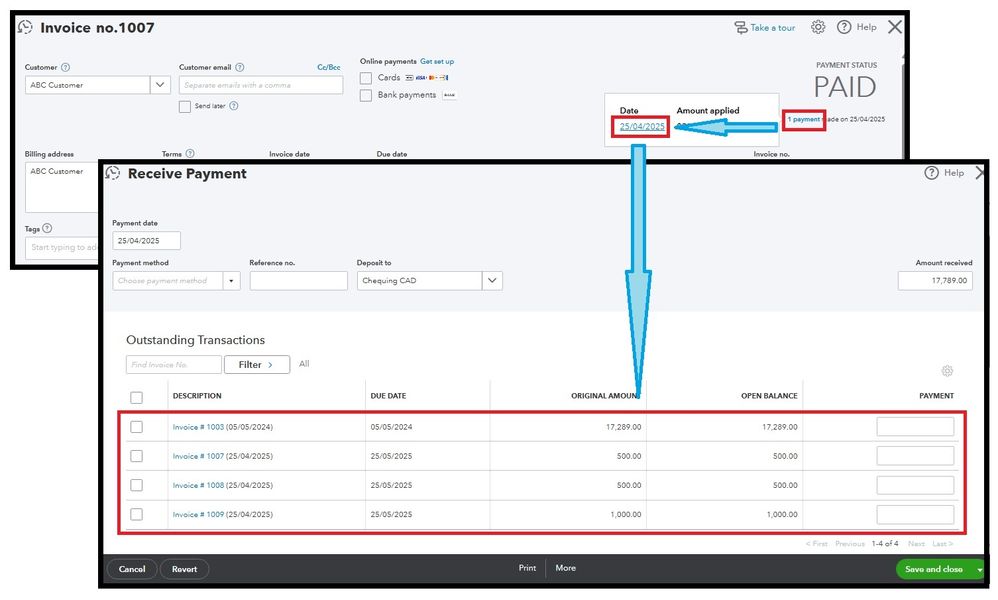998x600 pixels.
Task: Open Invoice # 1008 link
Action: (198, 485)
